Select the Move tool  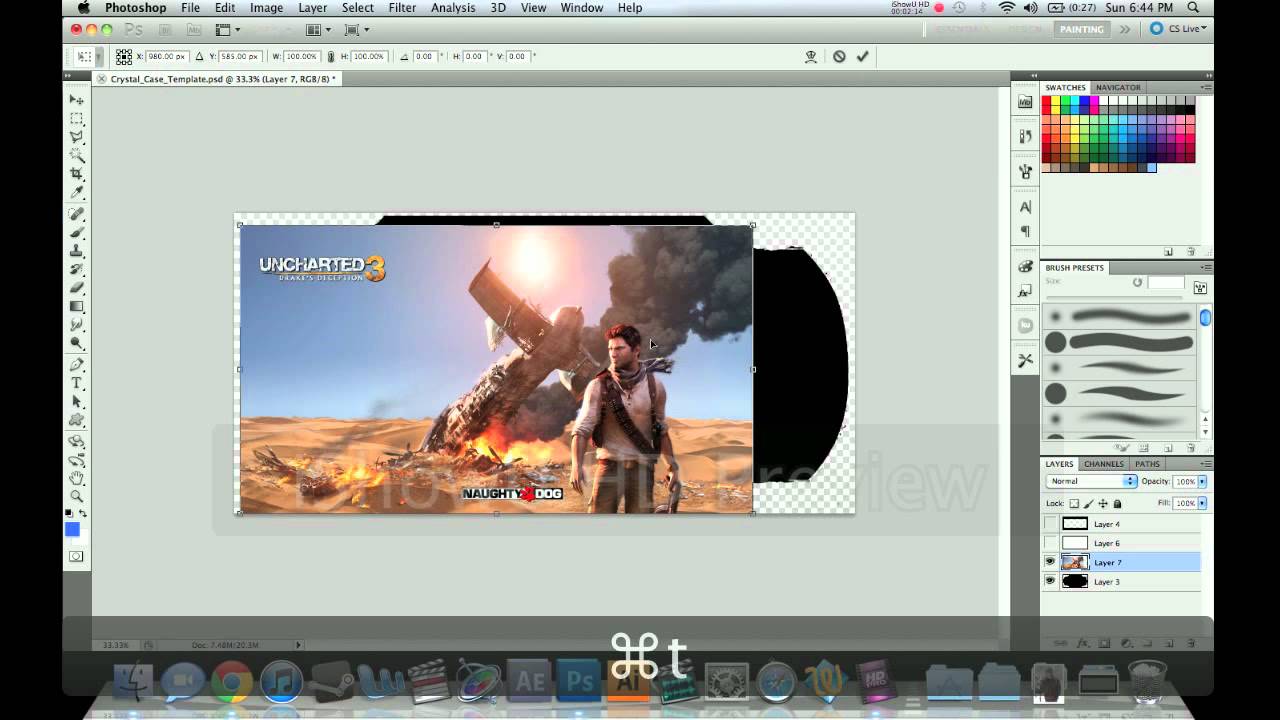tap(76, 99)
